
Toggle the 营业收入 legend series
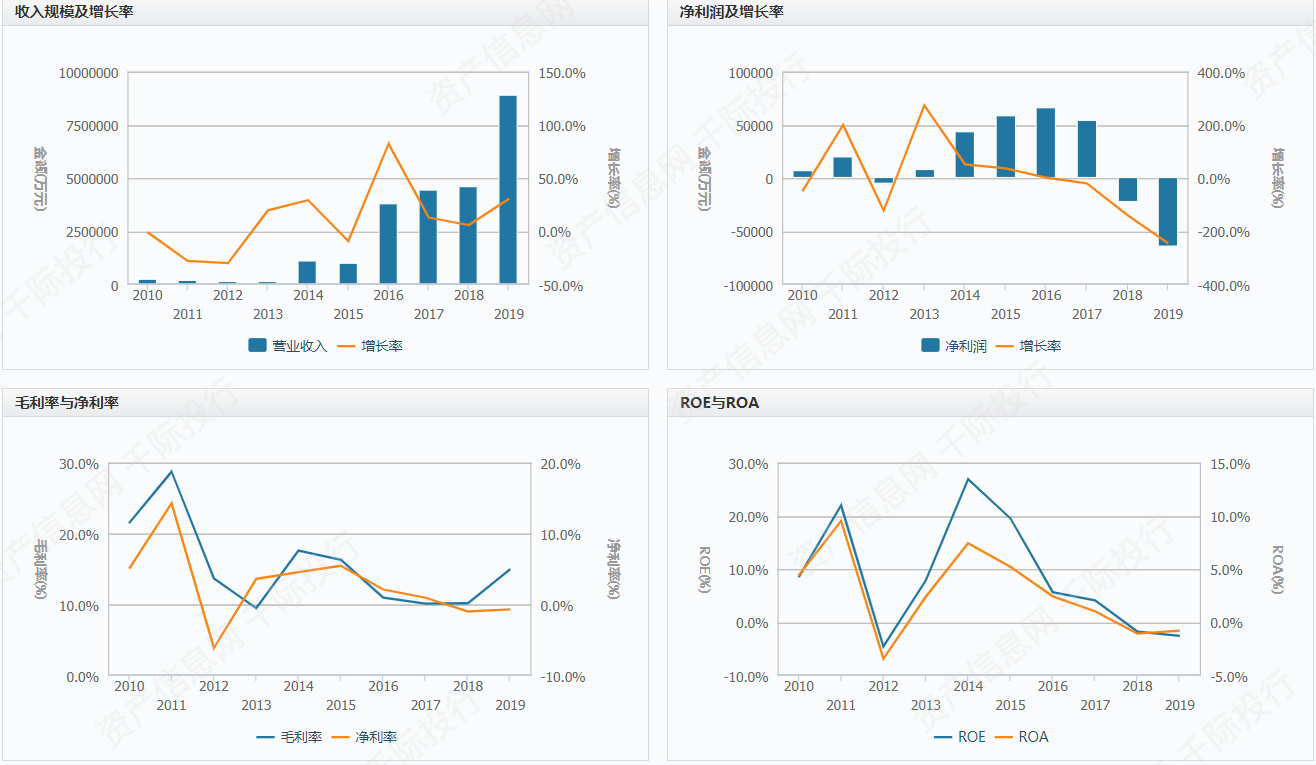[287, 346]
